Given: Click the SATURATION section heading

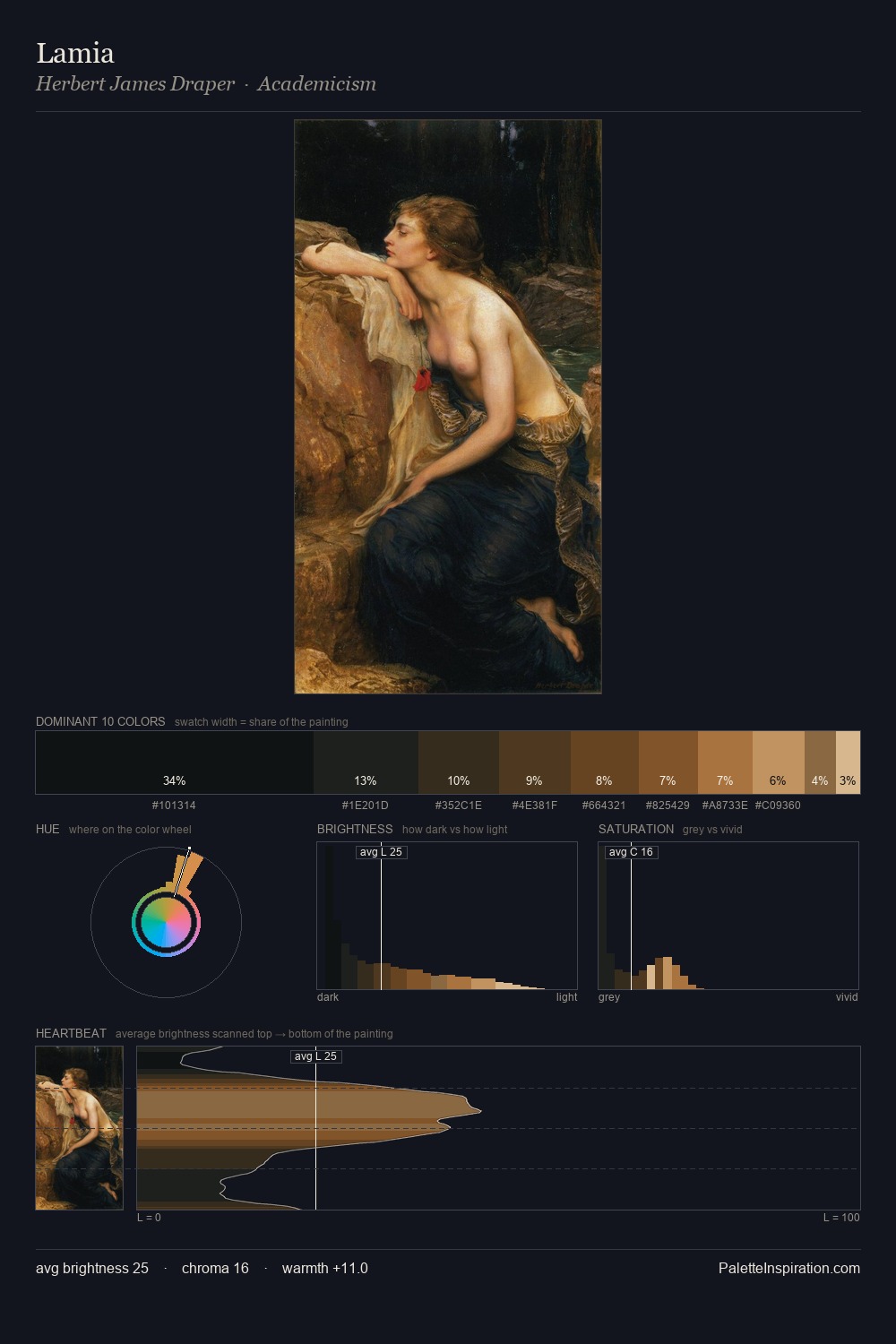Looking at the screenshot, I should (636, 829).
